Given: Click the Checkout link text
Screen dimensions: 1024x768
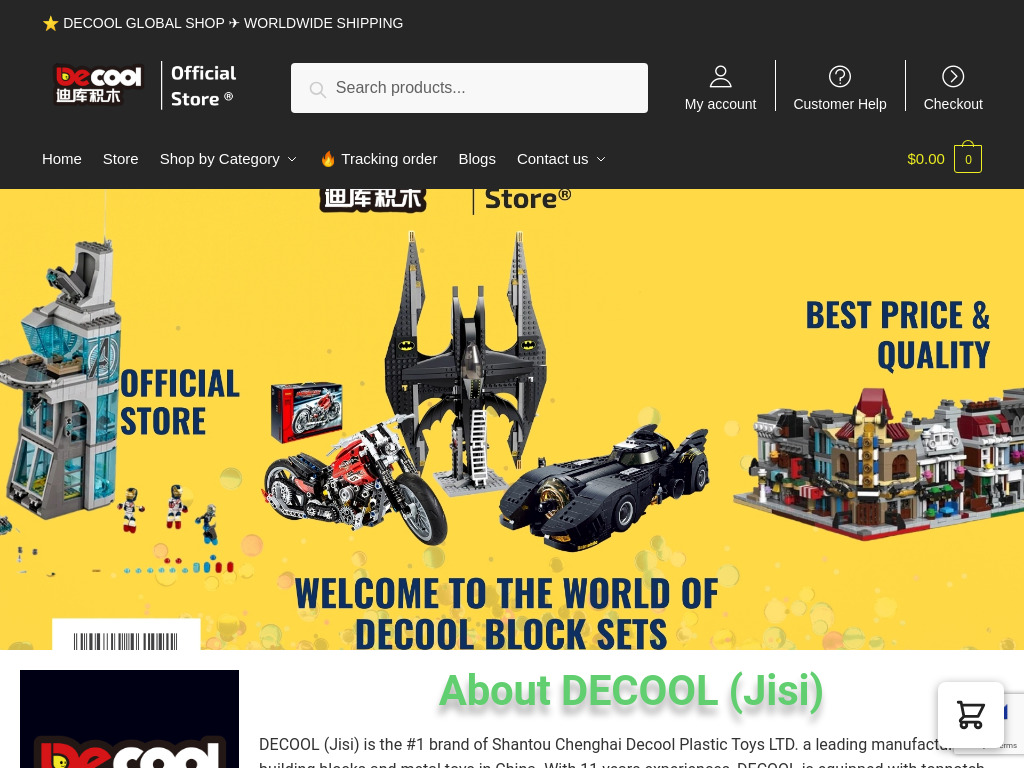Looking at the screenshot, I should (x=953, y=104).
